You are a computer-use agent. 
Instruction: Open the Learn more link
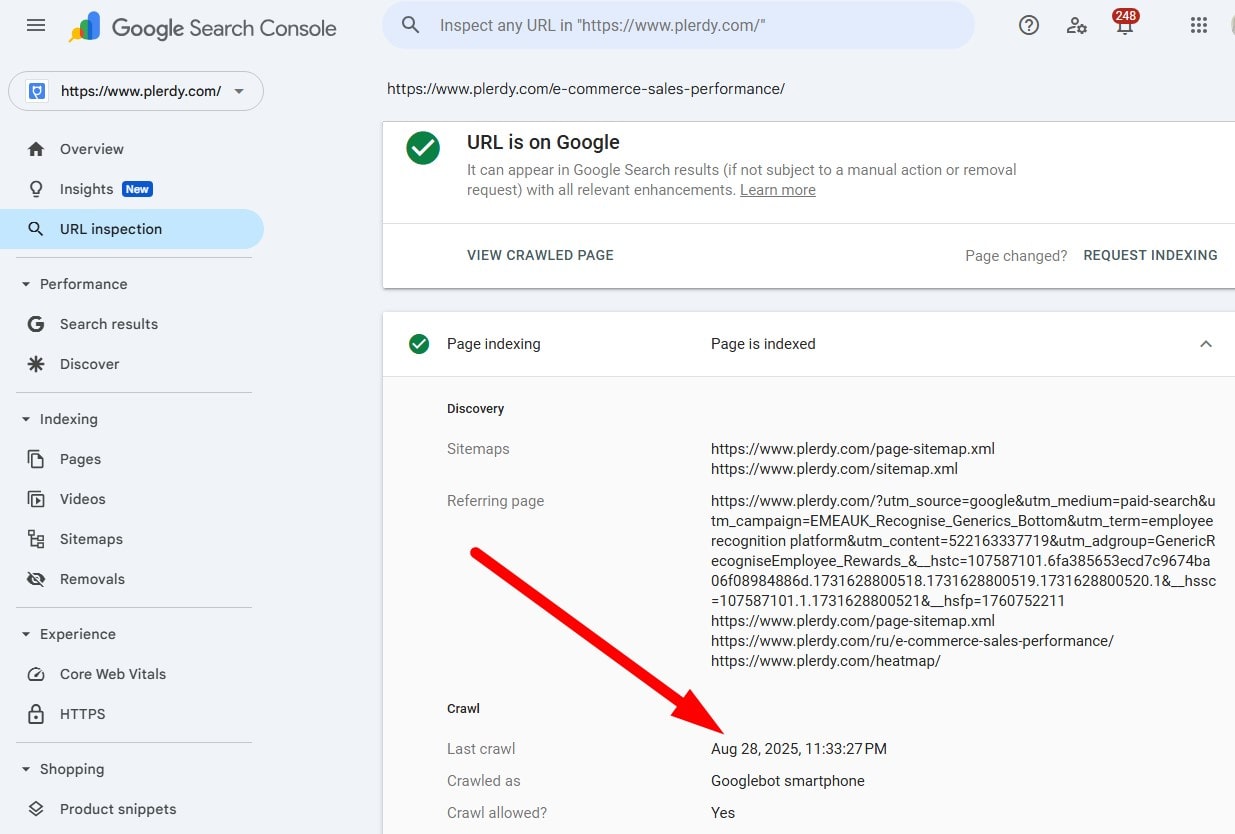(777, 190)
